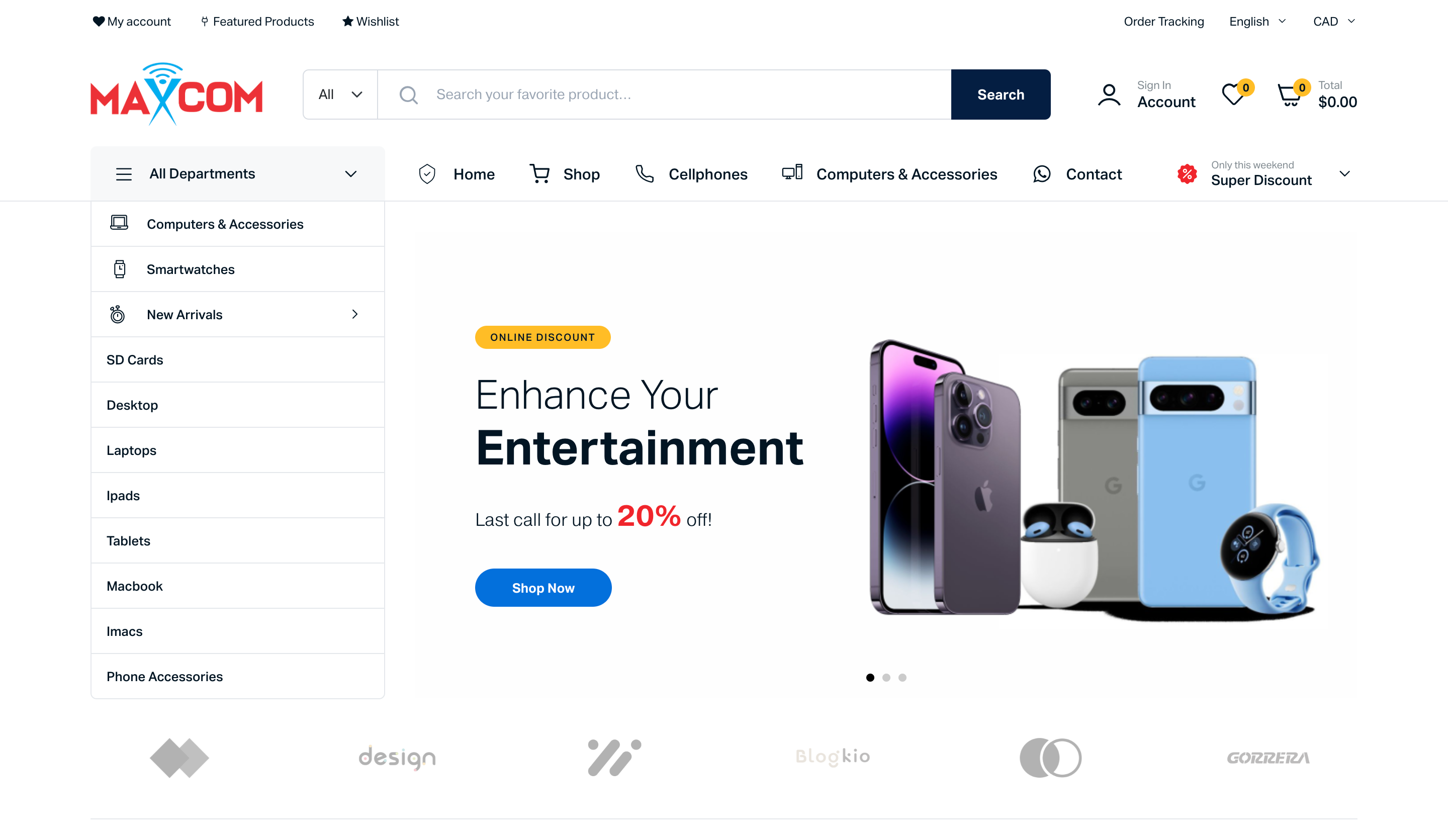Expand the English language selector
The image size is (1448, 840).
pyautogui.click(x=1257, y=21)
